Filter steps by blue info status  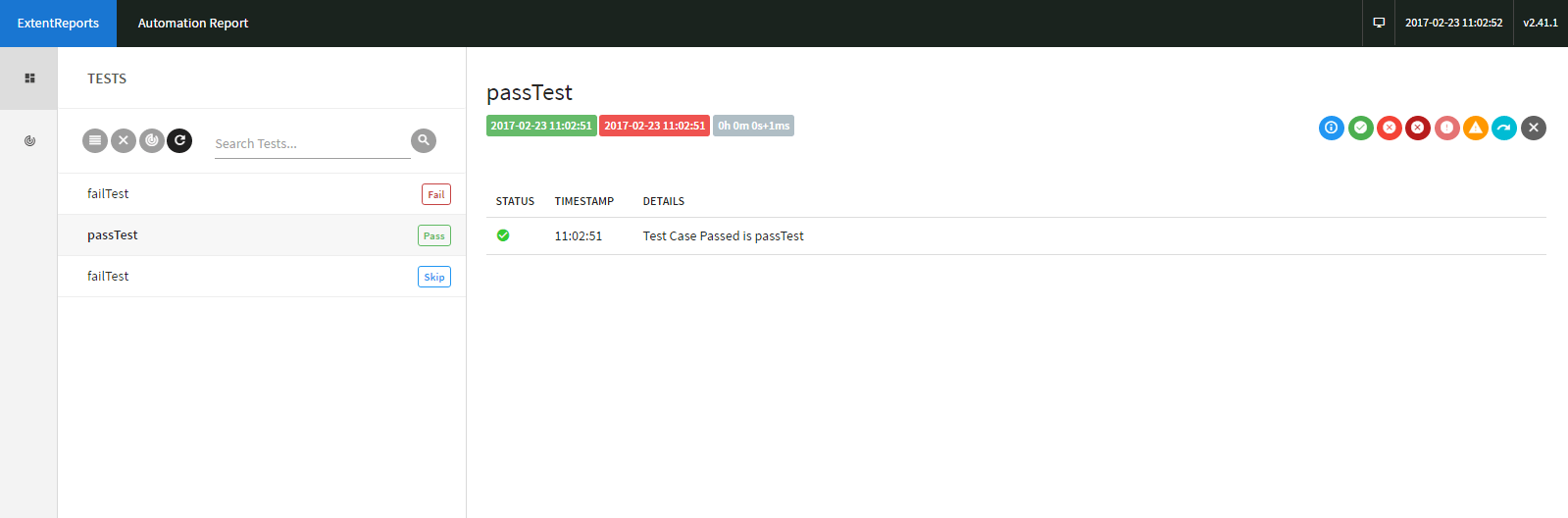(1332, 128)
